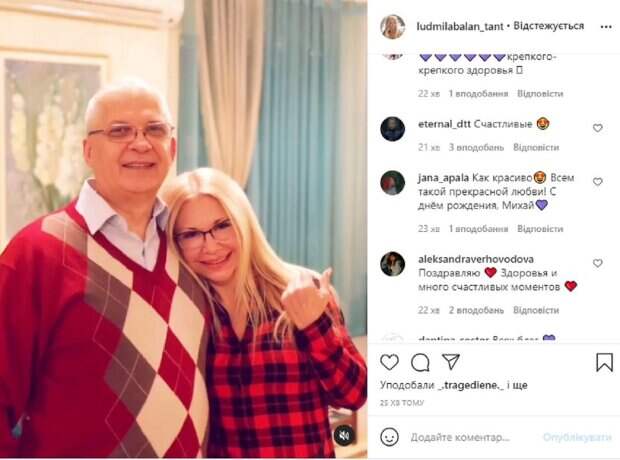Open the three-dot post options menu
This screenshot has height=460, width=620.
pos(606,27)
